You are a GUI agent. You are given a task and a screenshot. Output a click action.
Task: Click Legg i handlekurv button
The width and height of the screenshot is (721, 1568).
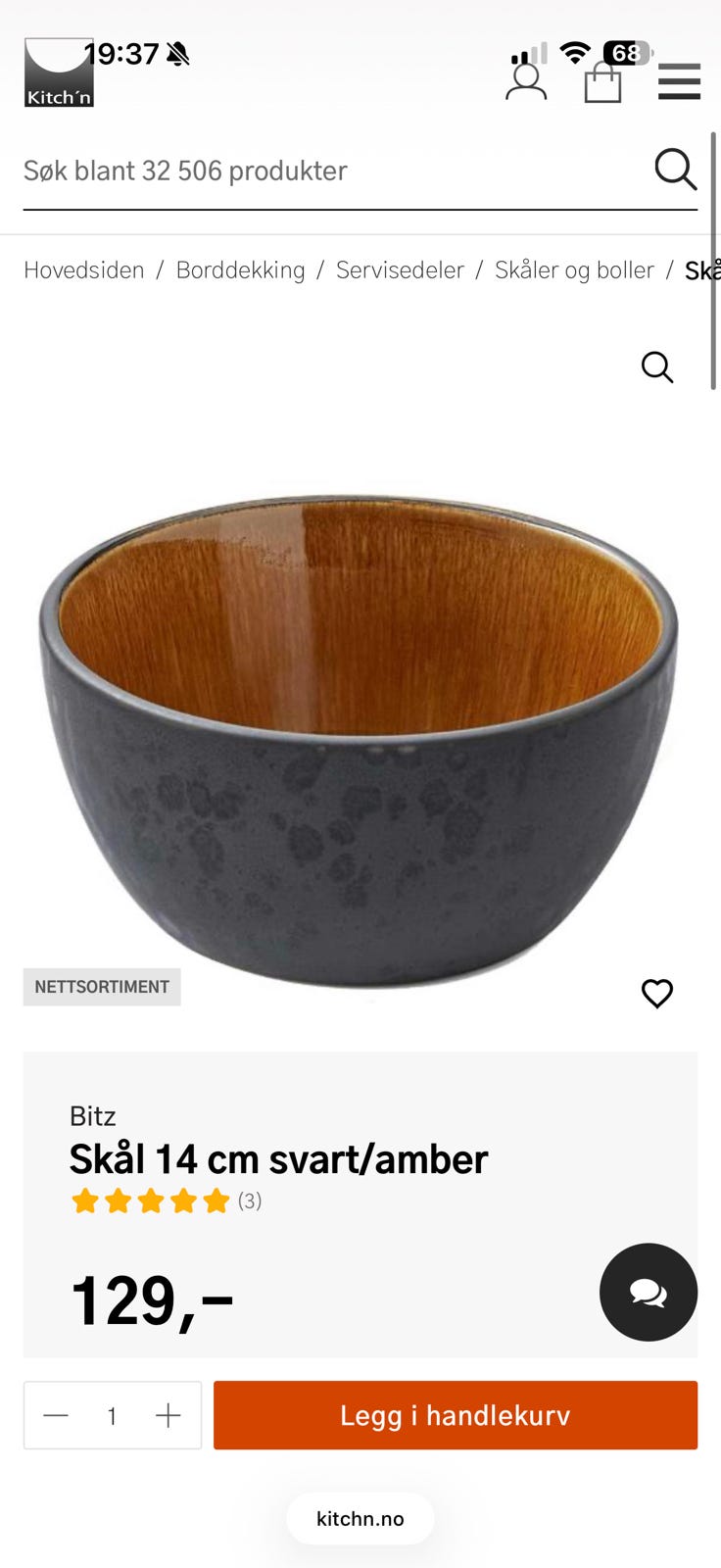coord(456,1415)
